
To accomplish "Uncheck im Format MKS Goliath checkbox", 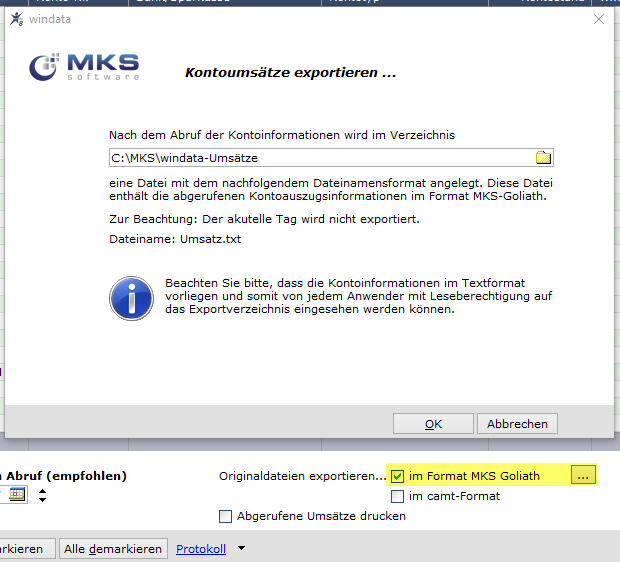I will 397,476.
